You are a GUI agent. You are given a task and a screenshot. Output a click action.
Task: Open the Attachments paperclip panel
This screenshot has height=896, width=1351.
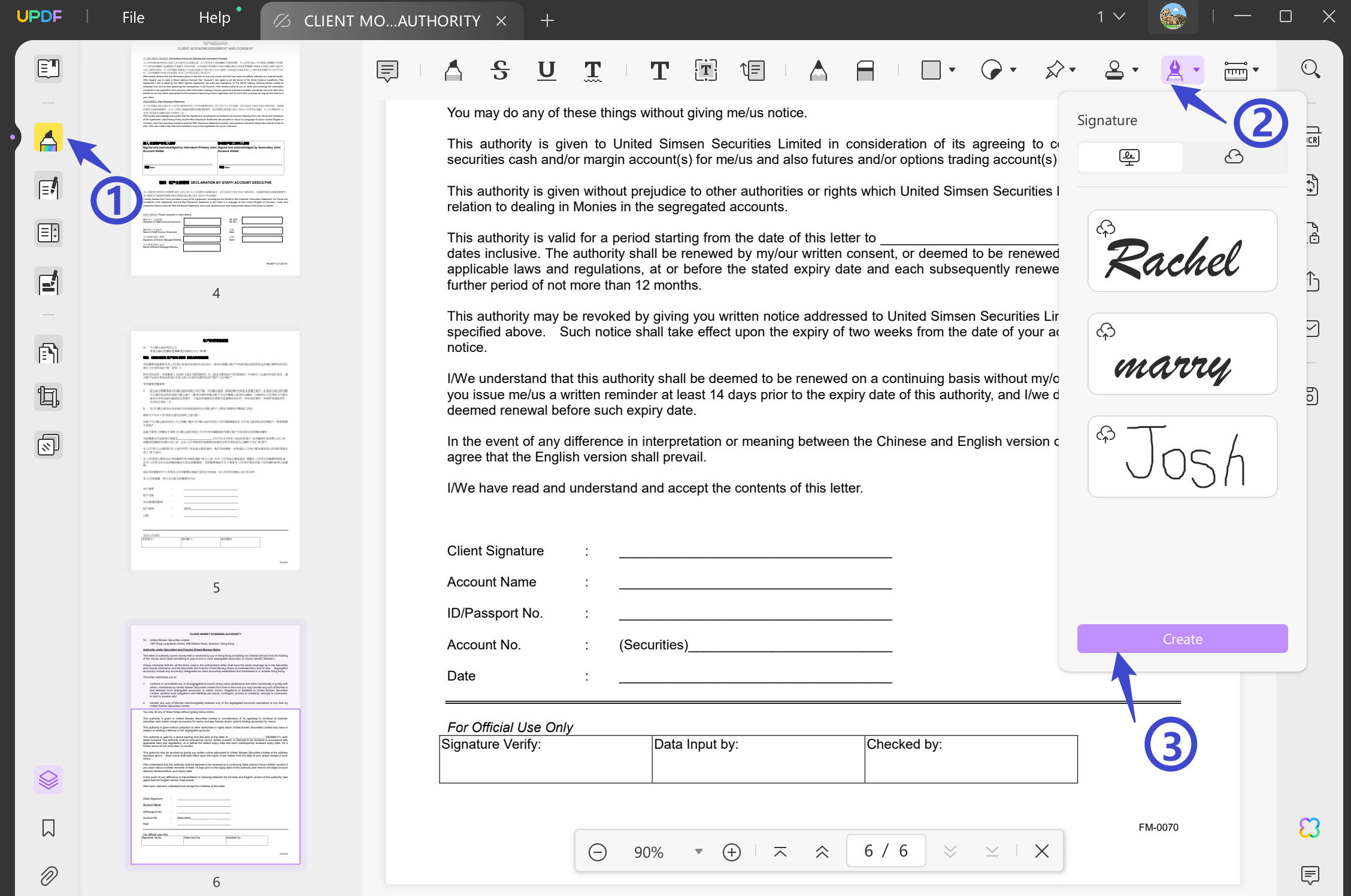tap(48, 875)
